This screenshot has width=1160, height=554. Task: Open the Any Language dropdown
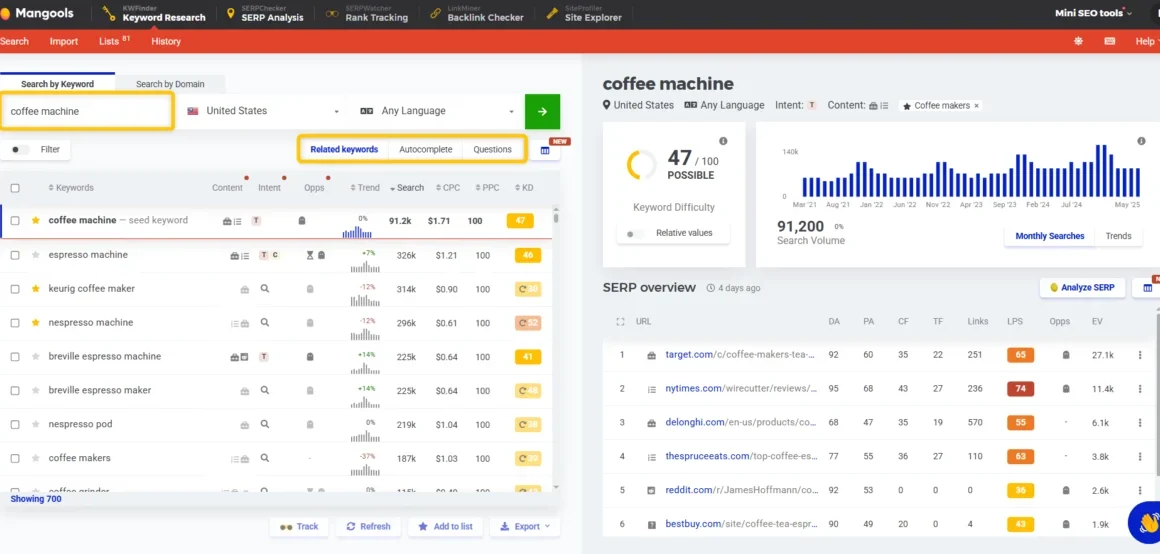point(436,111)
